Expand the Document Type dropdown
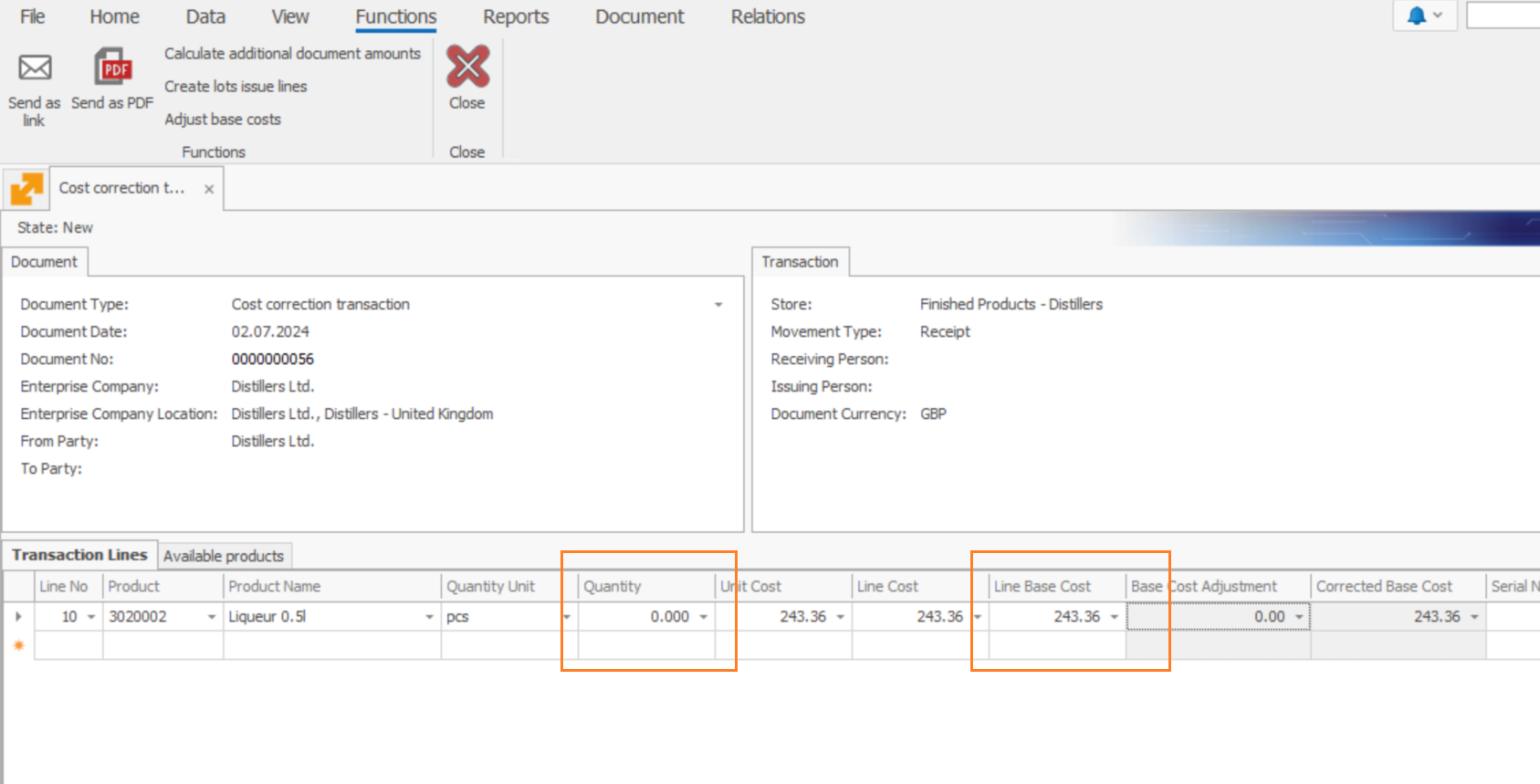 [x=718, y=305]
